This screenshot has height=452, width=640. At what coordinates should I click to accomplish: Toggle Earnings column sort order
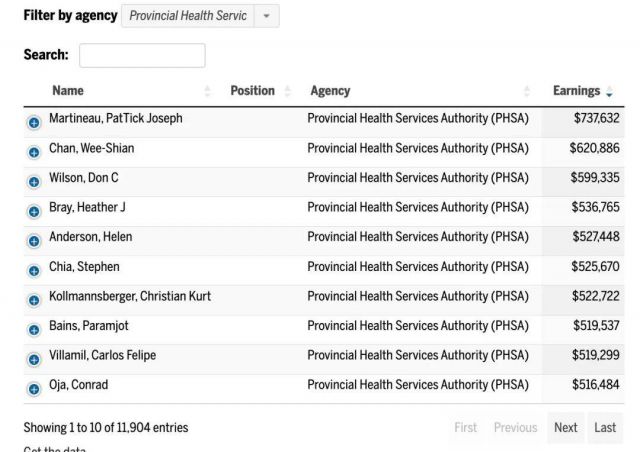[x=583, y=91]
